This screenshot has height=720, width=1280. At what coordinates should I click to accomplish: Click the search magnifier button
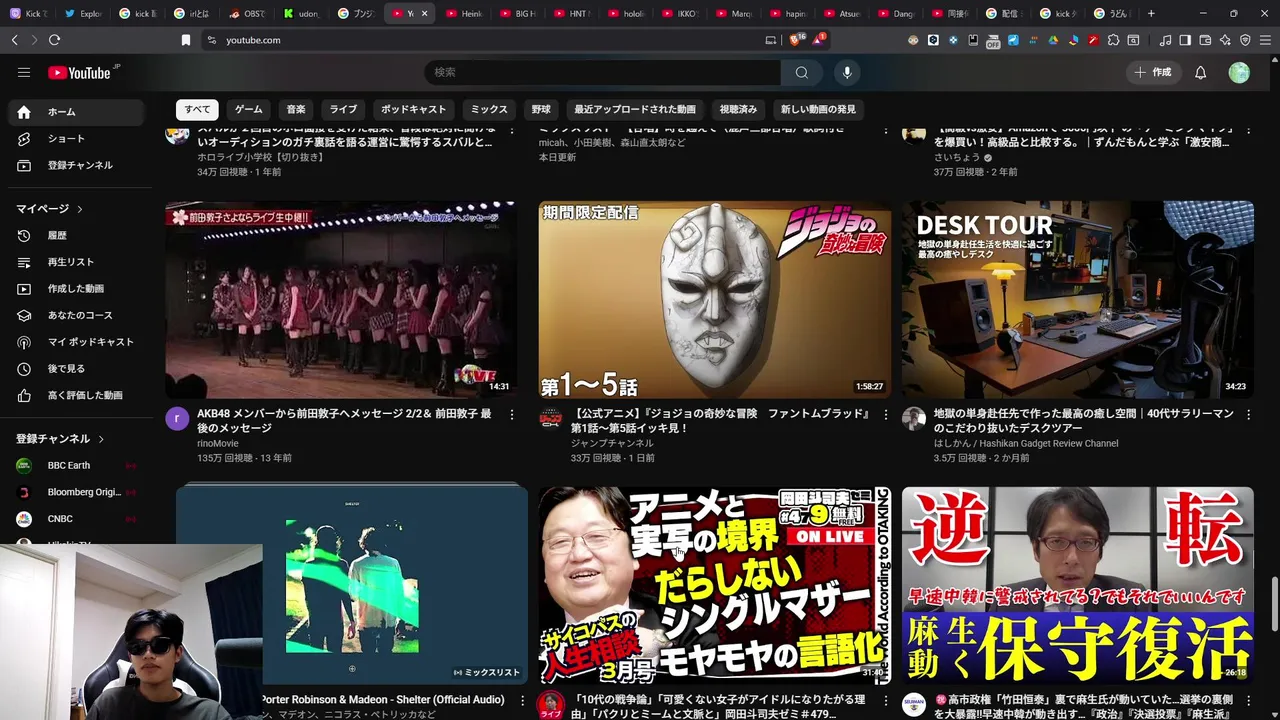tap(801, 72)
